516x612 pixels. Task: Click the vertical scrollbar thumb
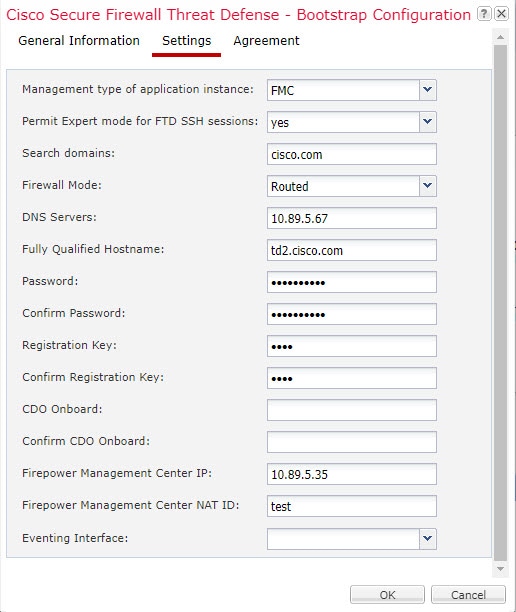point(500,303)
